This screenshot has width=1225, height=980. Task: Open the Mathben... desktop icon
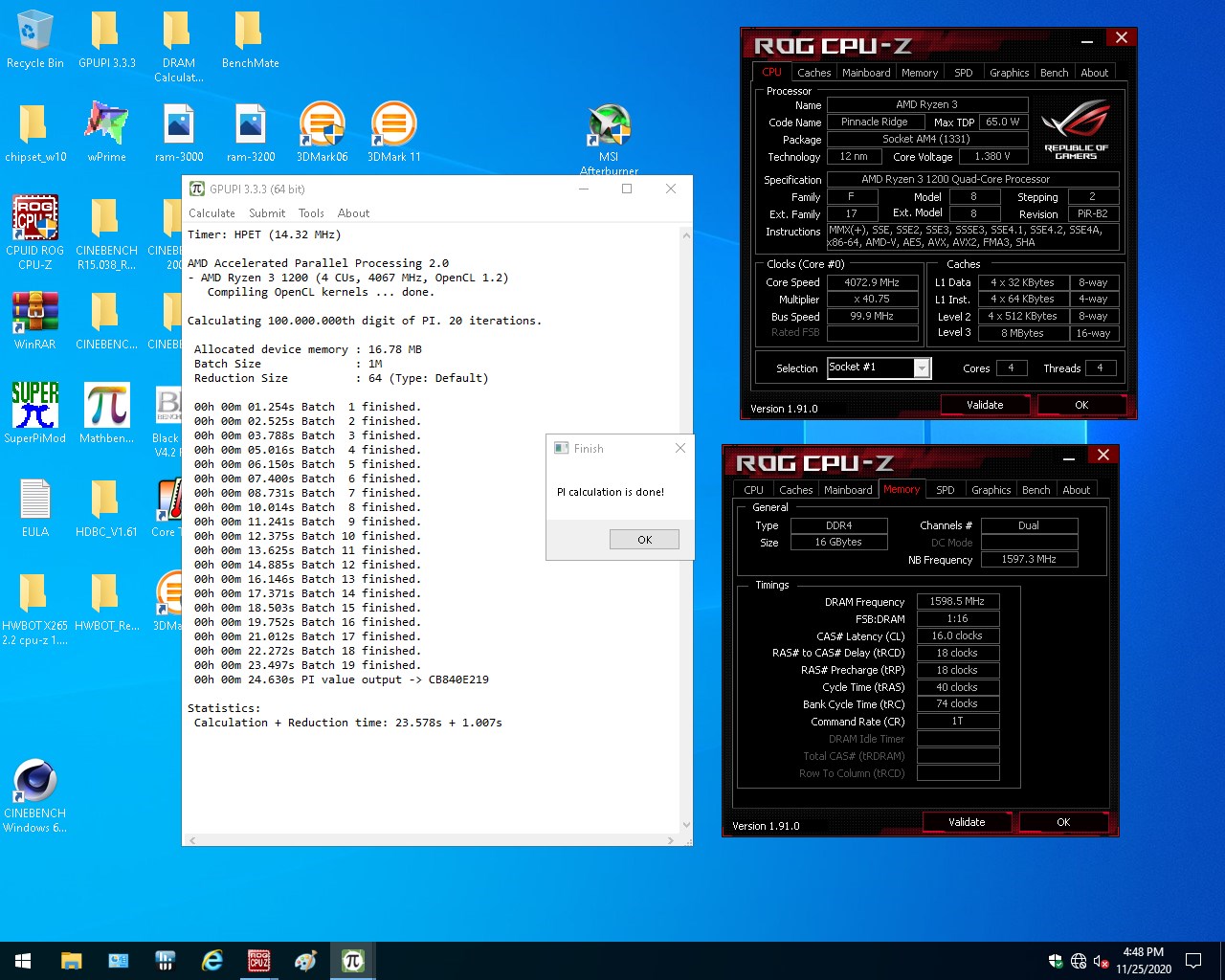point(106,413)
